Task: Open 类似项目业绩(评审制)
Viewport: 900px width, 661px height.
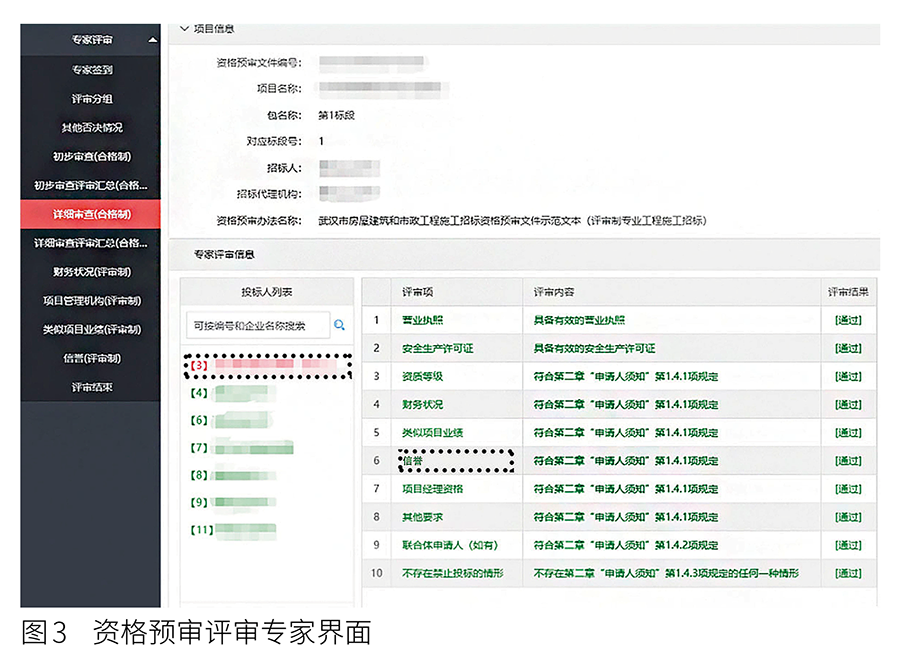Action: pos(90,329)
